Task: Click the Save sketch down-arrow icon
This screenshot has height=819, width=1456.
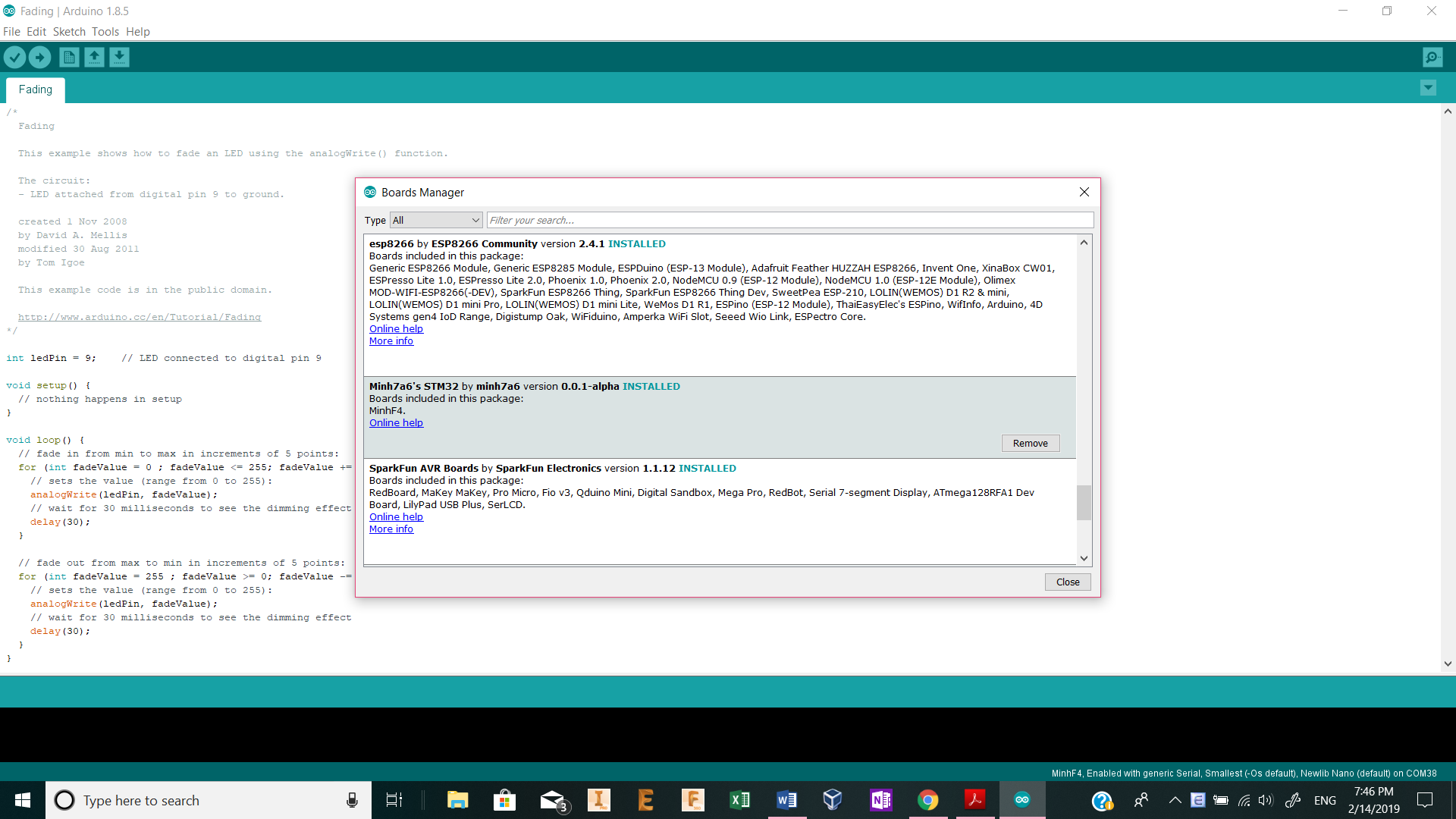Action: coord(119,57)
